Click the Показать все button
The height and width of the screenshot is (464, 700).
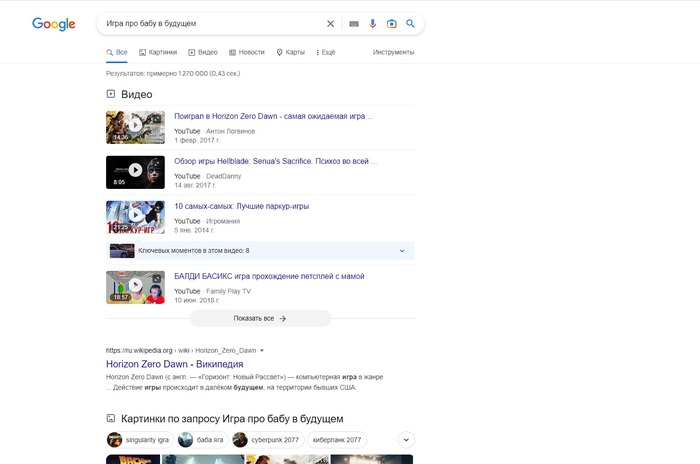260,318
